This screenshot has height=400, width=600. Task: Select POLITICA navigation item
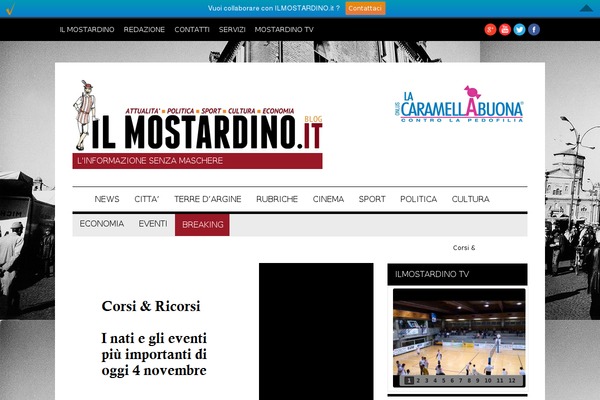419,199
